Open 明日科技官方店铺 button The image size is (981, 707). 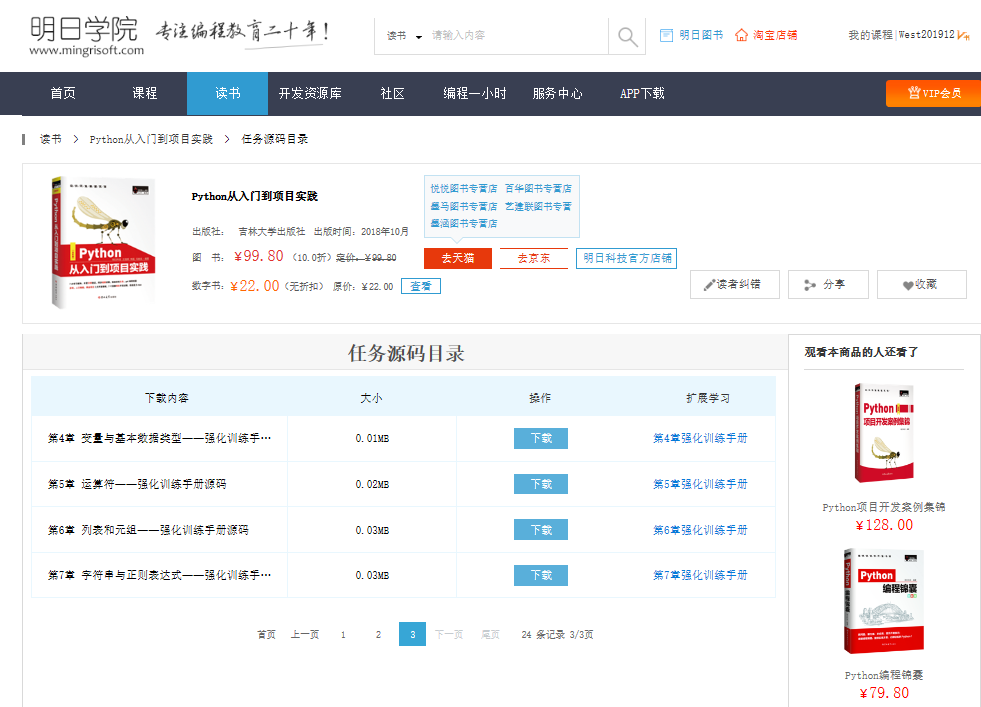pyautogui.click(x=626, y=258)
